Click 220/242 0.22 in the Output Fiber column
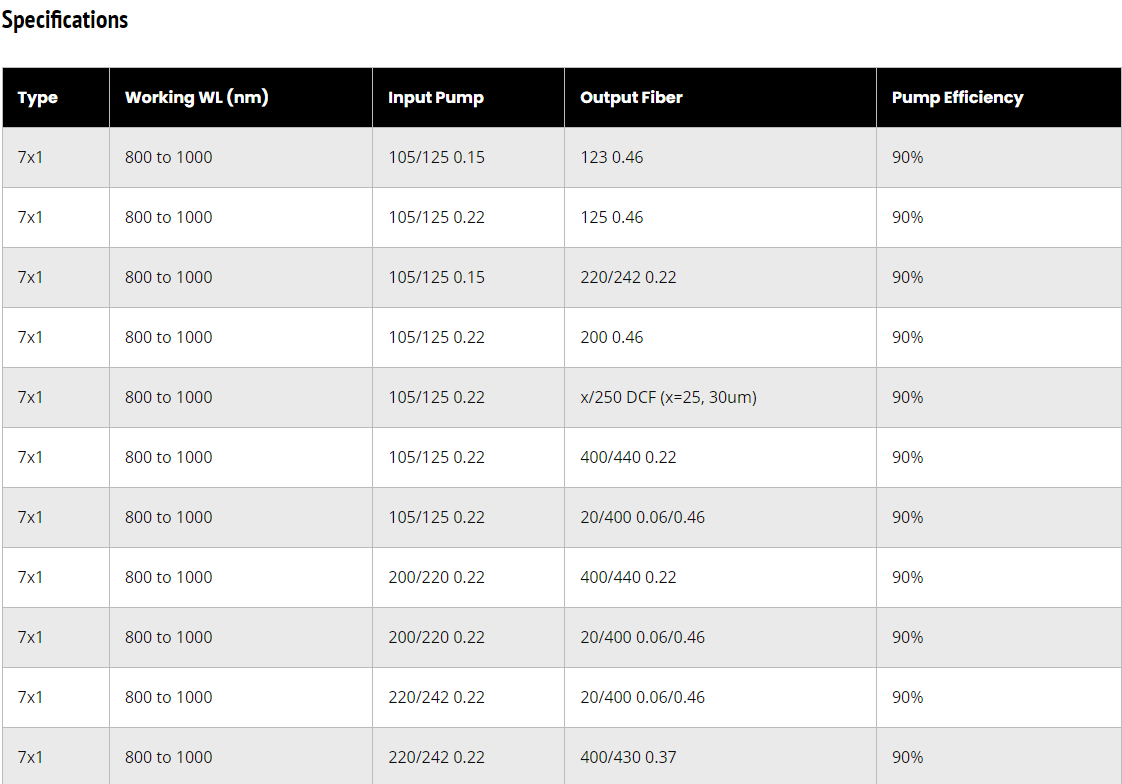1122x784 pixels. (628, 277)
